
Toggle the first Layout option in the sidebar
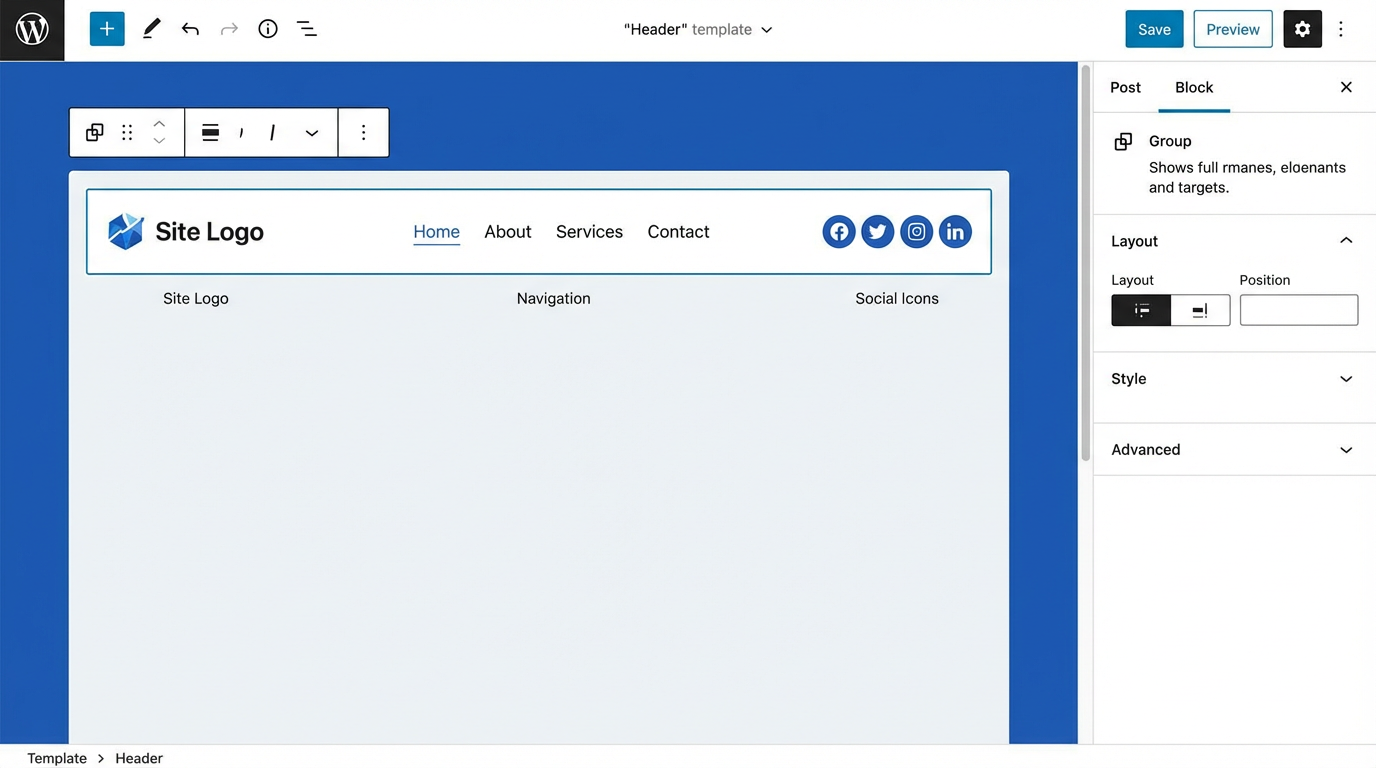point(1141,310)
